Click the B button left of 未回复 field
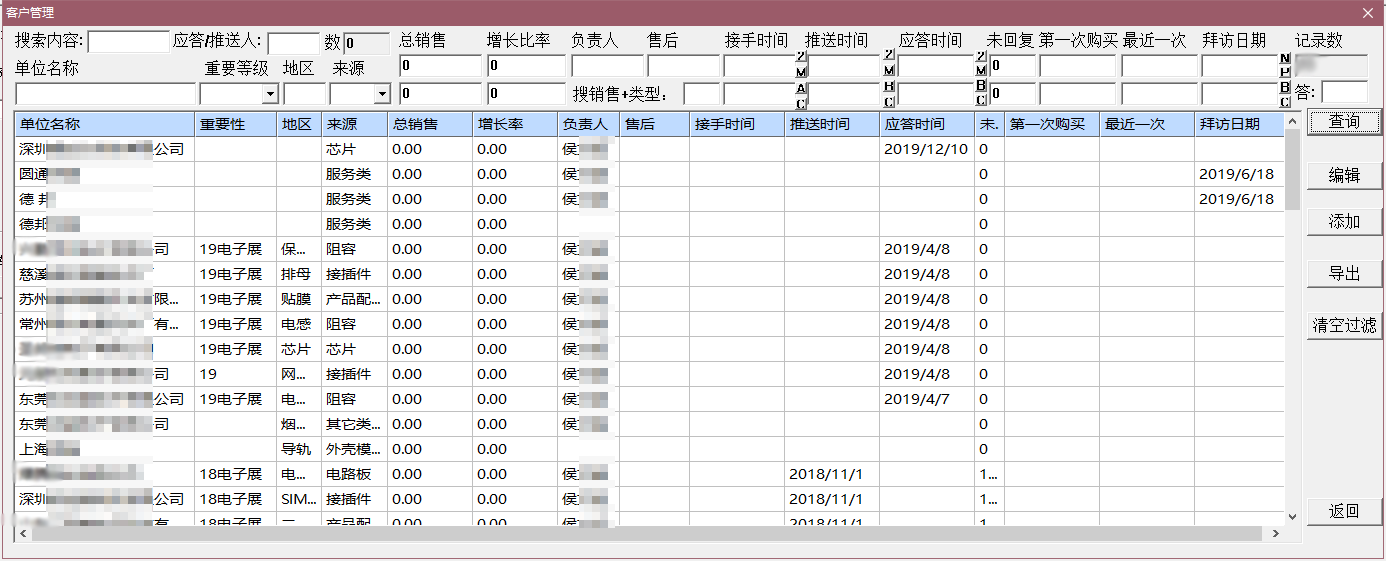This screenshot has width=1386, height=561. [981, 87]
